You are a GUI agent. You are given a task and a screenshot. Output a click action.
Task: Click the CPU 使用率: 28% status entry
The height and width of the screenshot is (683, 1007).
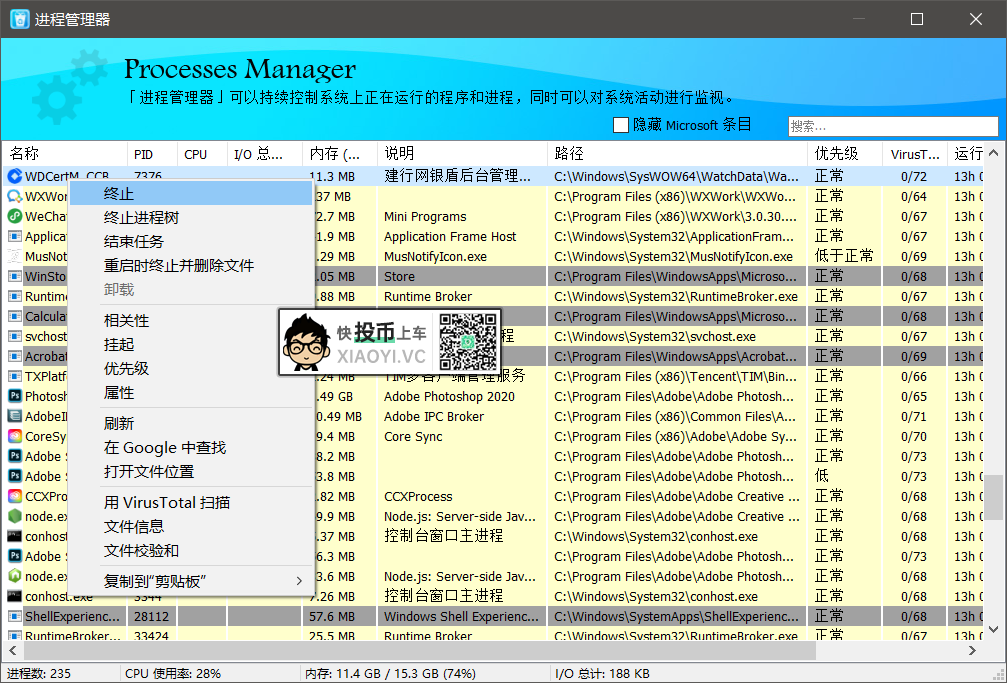(x=173, y=673)
